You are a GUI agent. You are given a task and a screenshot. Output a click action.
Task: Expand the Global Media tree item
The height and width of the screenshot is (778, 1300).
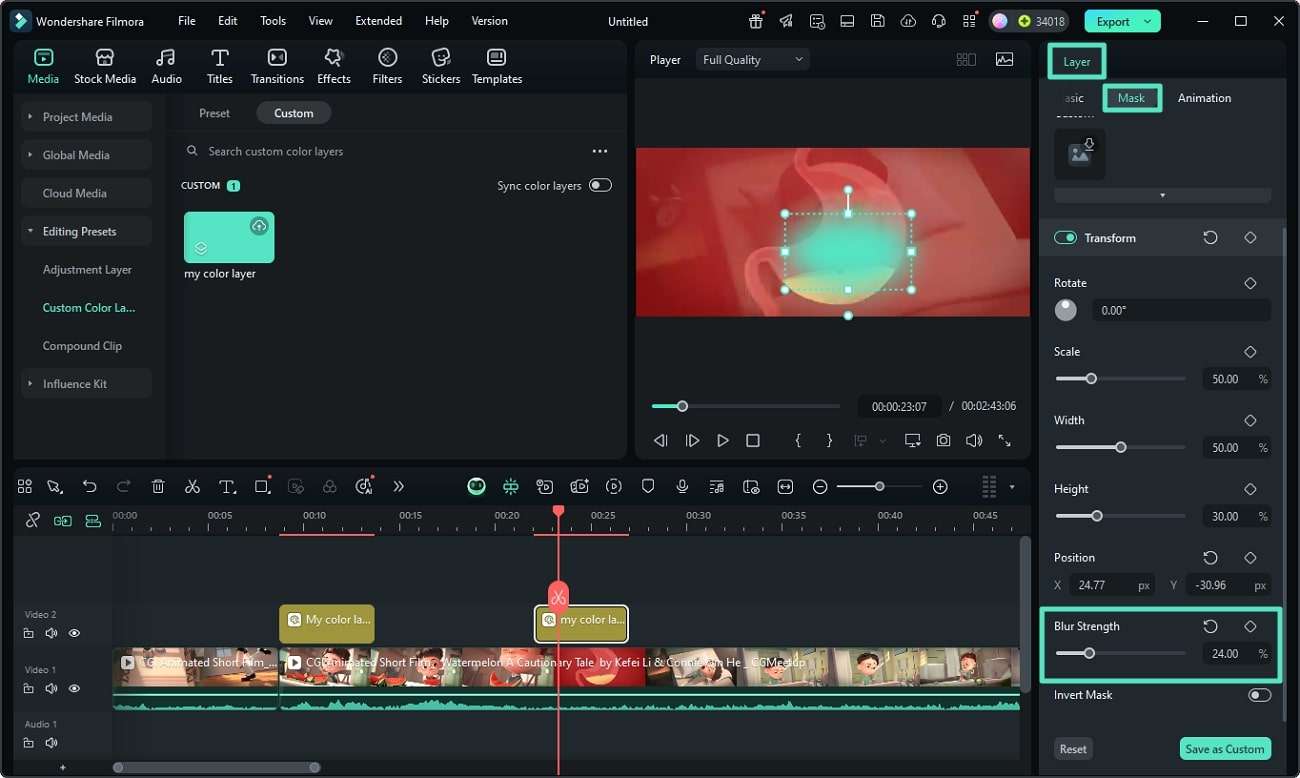tap(30, 155)
